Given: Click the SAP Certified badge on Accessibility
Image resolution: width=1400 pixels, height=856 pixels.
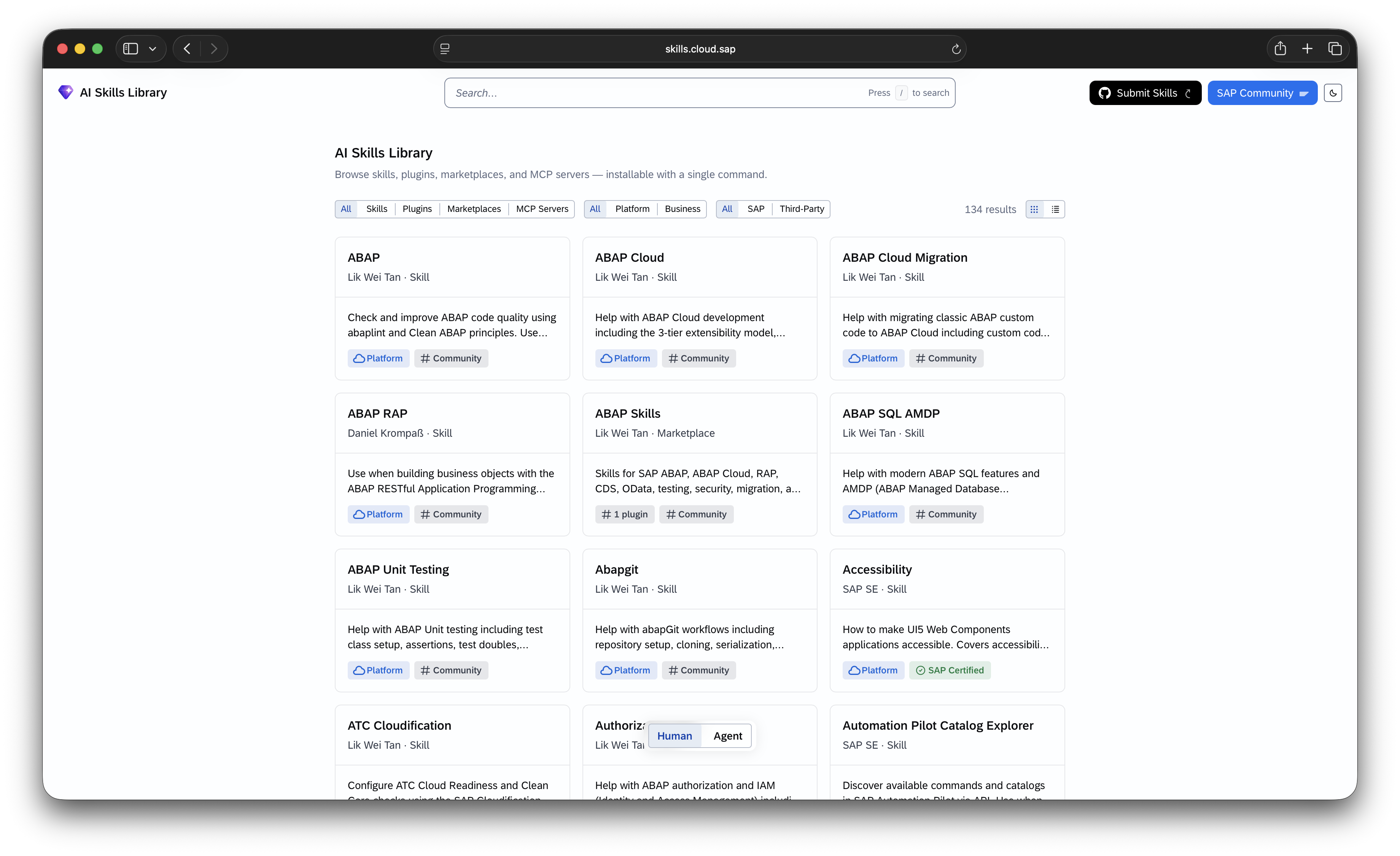Looking at the screenshot, I should [950, 670].
